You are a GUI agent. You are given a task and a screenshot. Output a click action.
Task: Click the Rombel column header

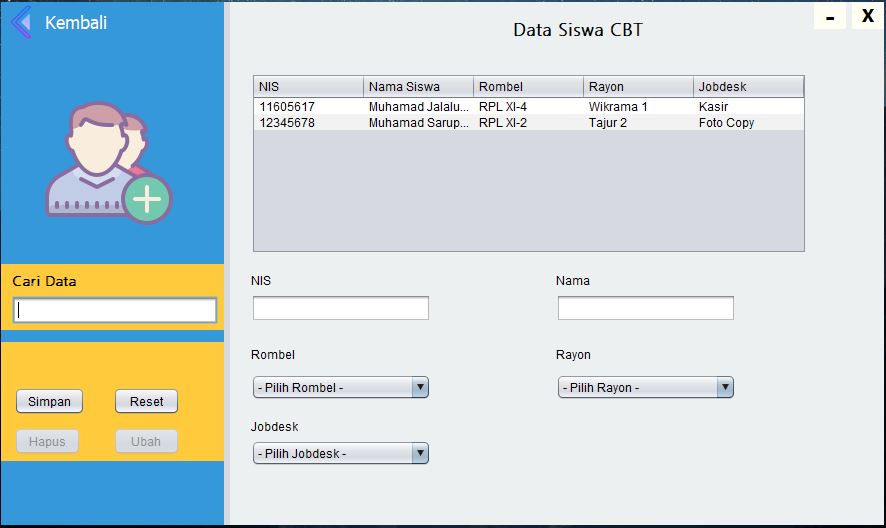click(528, 86)
